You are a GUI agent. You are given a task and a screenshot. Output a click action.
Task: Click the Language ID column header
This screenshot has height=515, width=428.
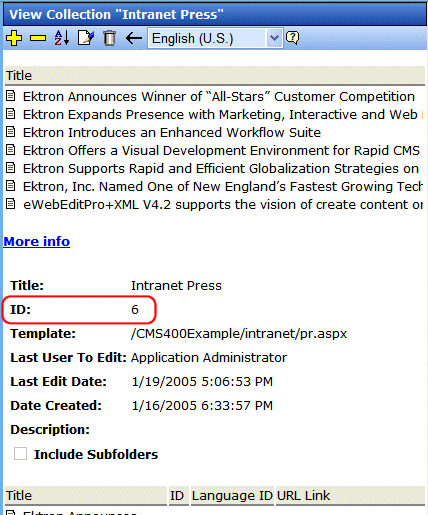coord(232,496)
